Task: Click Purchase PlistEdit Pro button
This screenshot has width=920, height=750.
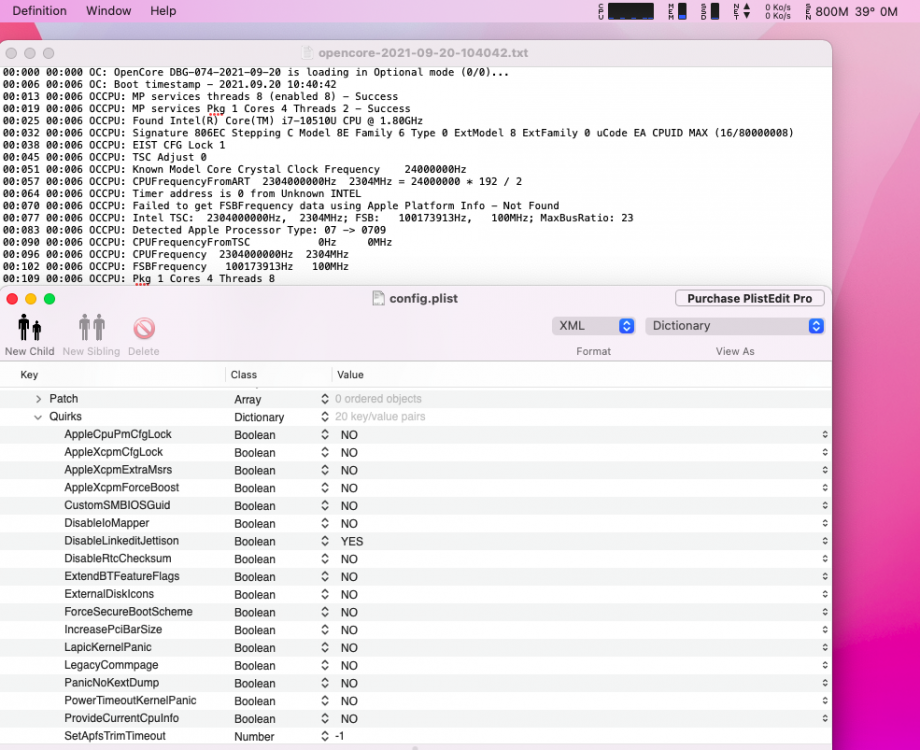Action: [749, 298]
